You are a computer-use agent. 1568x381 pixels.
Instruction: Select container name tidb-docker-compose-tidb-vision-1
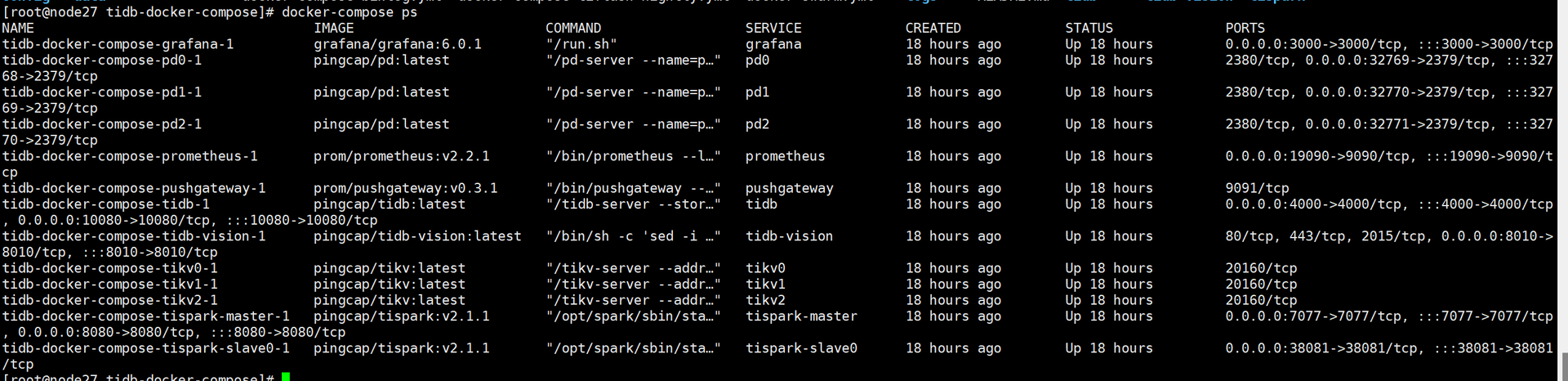coord(134,236)
